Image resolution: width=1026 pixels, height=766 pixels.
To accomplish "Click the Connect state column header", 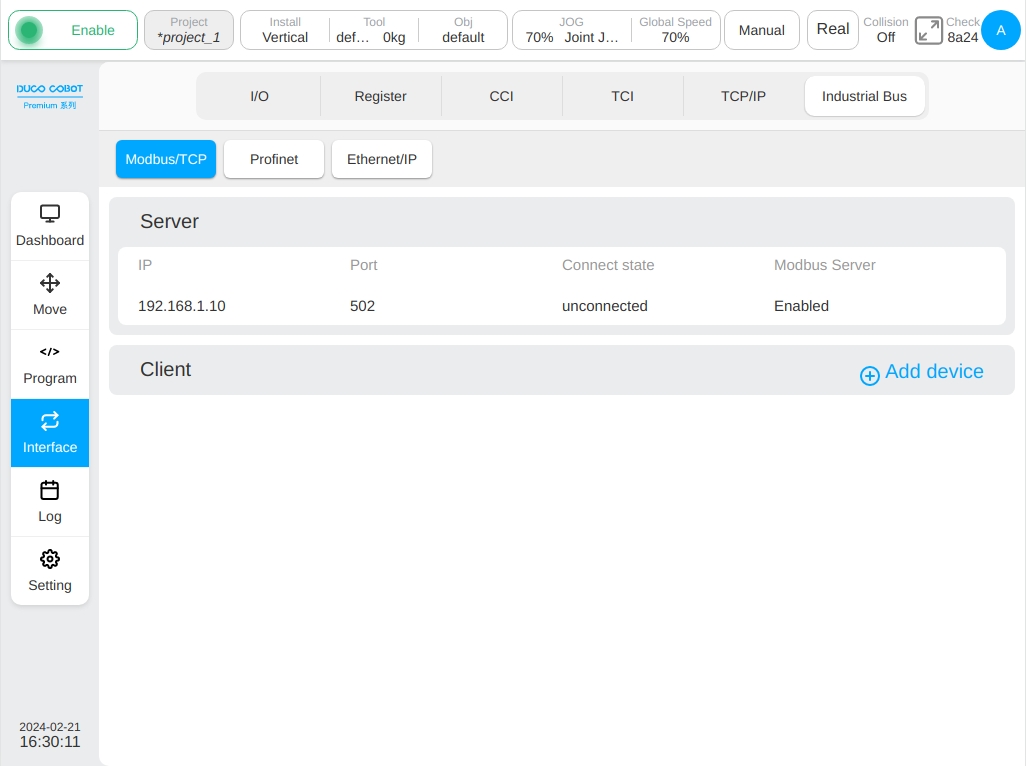I will tap(608, 265).
